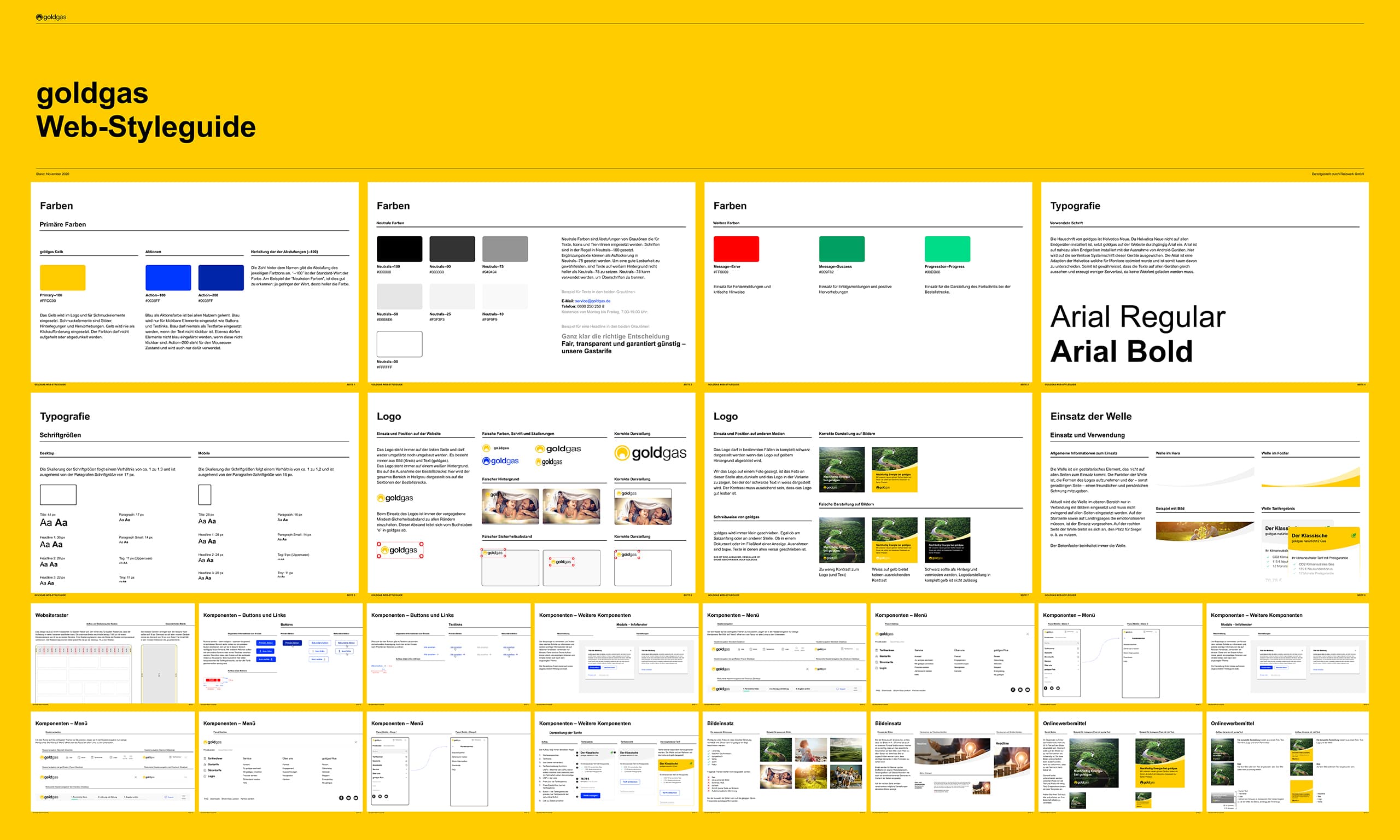Pick the white Neutrals–00 swatch
The width and height of the screenshot is (1400, 840).
point(400,344)
